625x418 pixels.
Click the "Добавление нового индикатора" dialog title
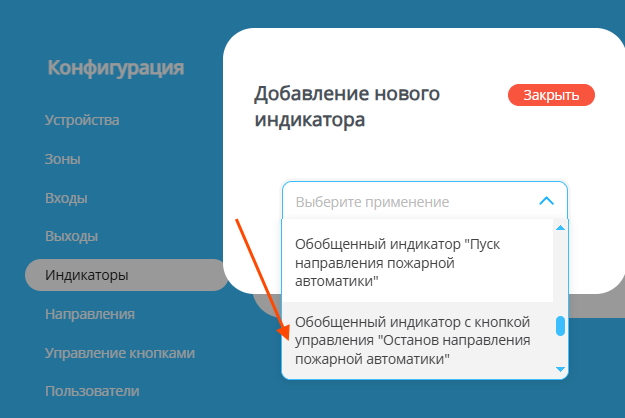(347, 107)
